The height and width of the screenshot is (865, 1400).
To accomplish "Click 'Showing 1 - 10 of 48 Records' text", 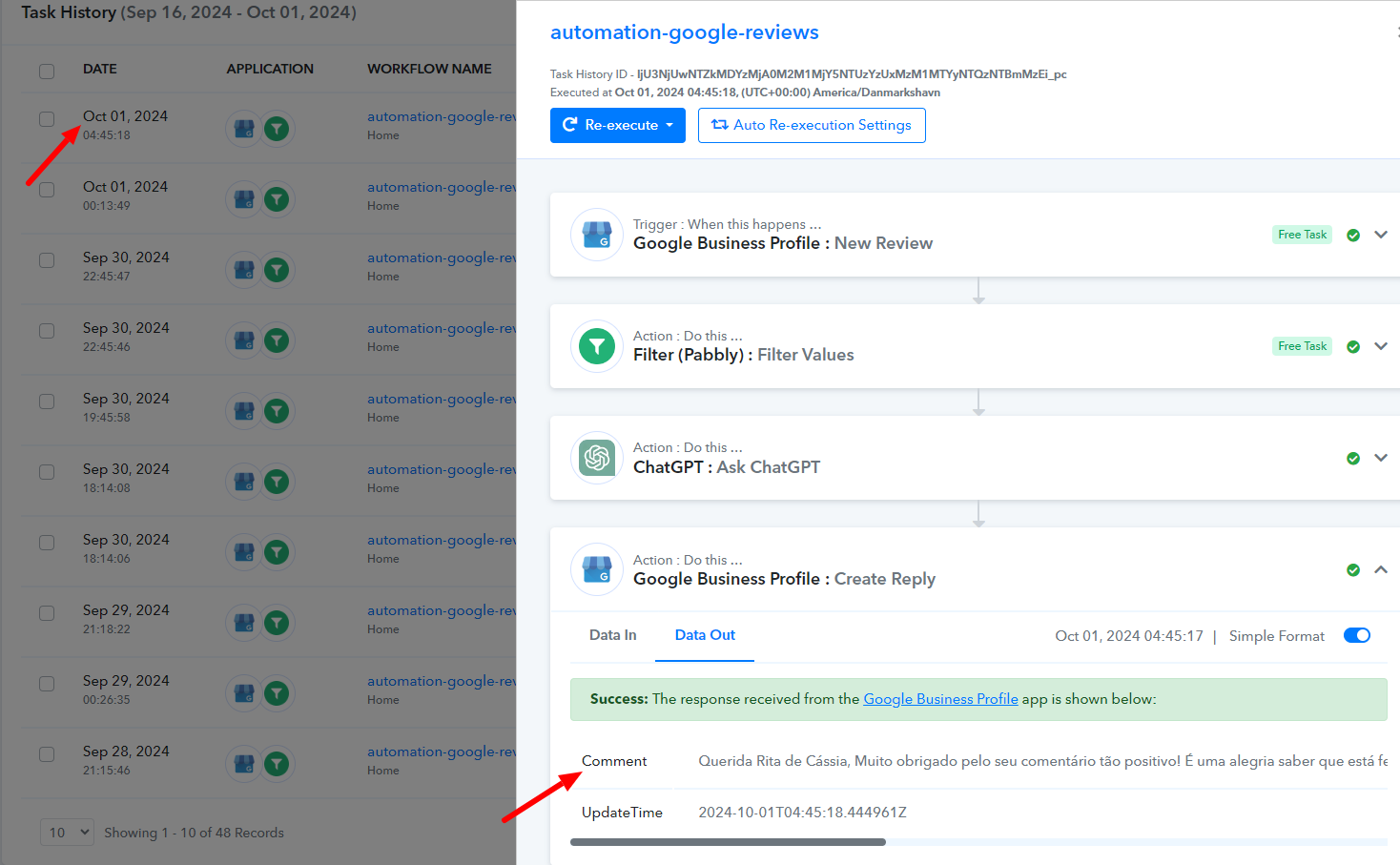I will pos(194,833).
